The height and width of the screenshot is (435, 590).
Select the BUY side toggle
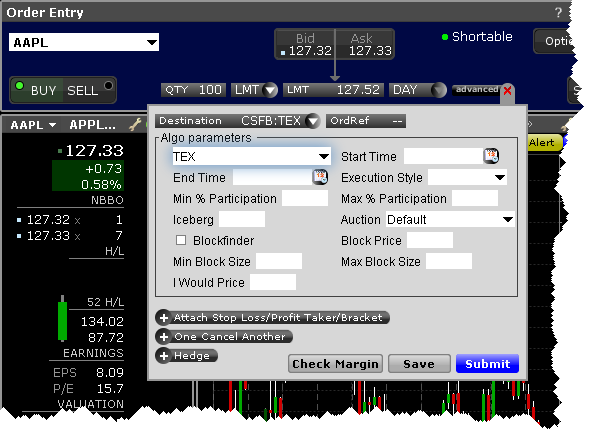point(37,90)
